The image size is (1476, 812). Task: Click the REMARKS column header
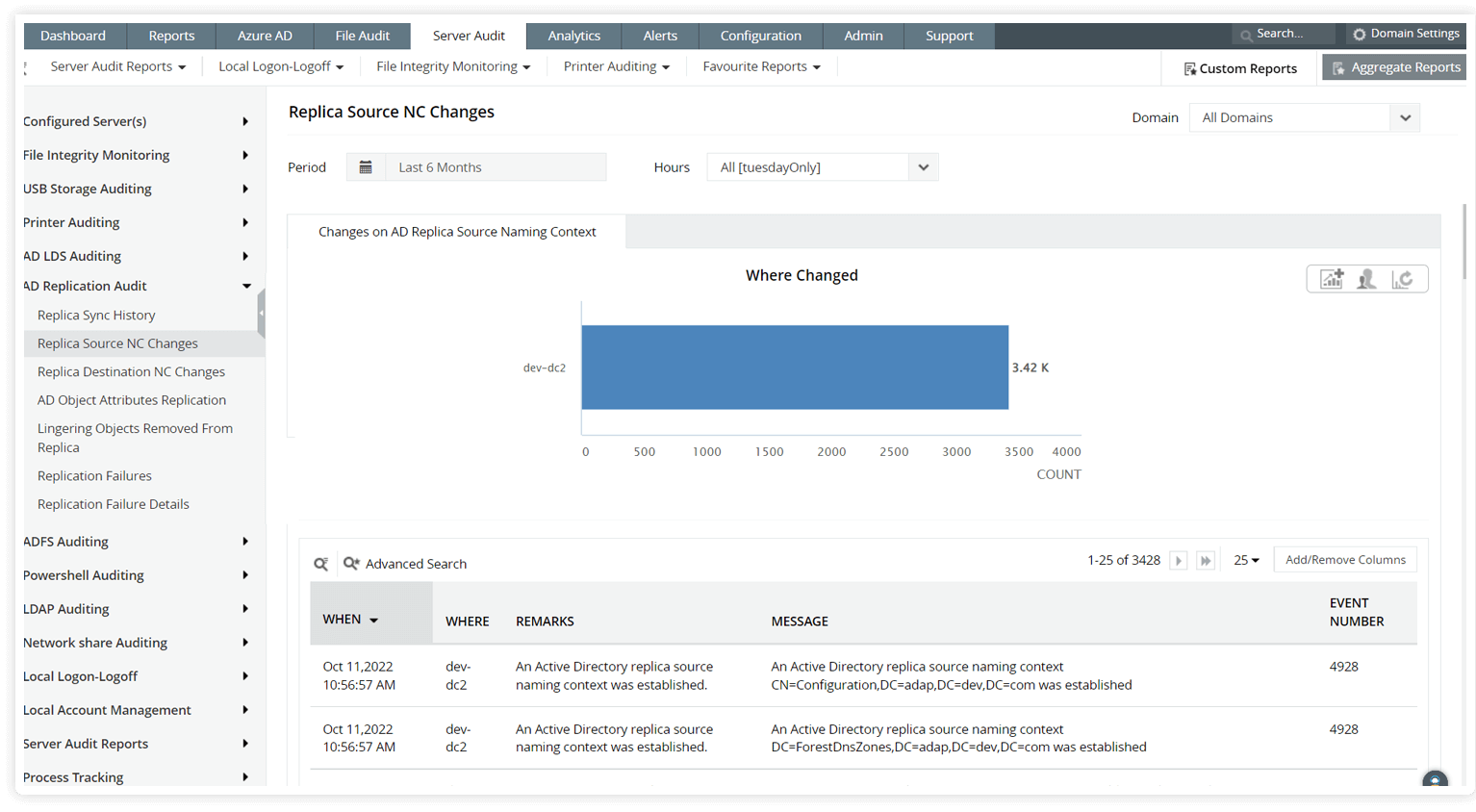pos(545,622)
